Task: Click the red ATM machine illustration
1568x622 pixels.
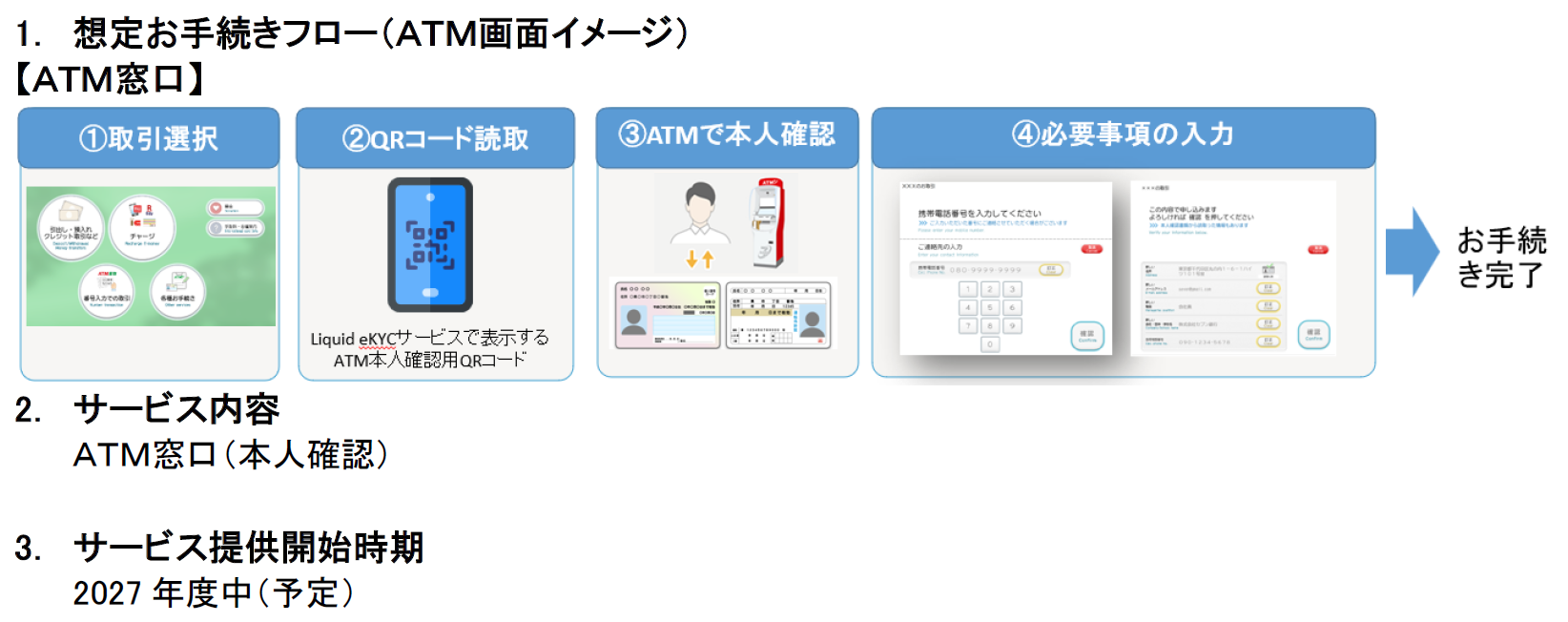Action: (x=768, y=221)
